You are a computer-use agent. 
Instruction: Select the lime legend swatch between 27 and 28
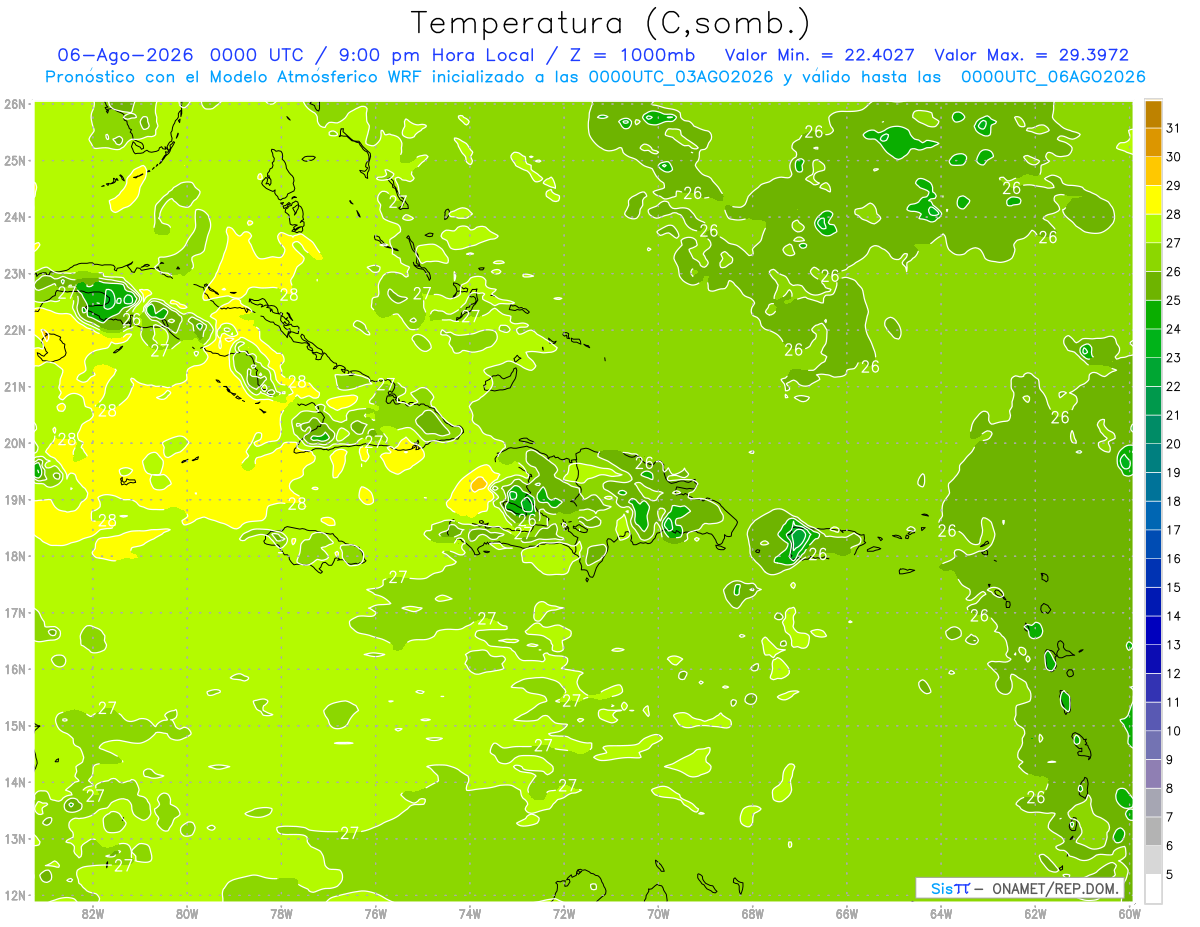pos(1153,229)
